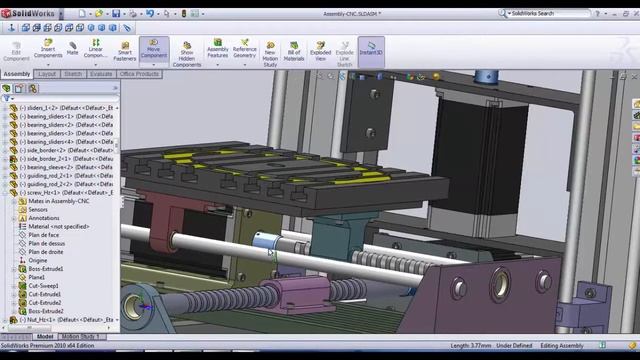Expand the Linear Component dropdown arrow

[x=96, y=65]
